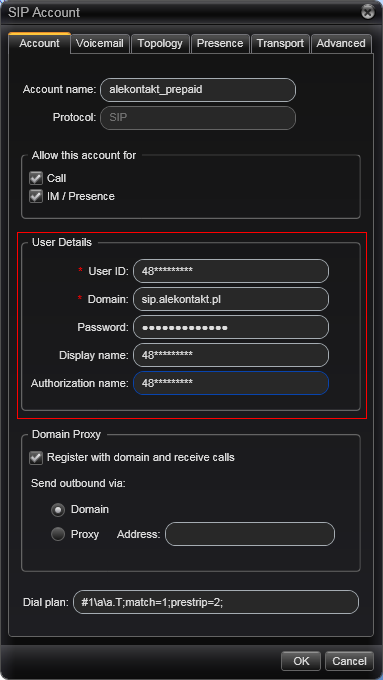
Task: Open the Transport tab
Action: pos(280,43)
